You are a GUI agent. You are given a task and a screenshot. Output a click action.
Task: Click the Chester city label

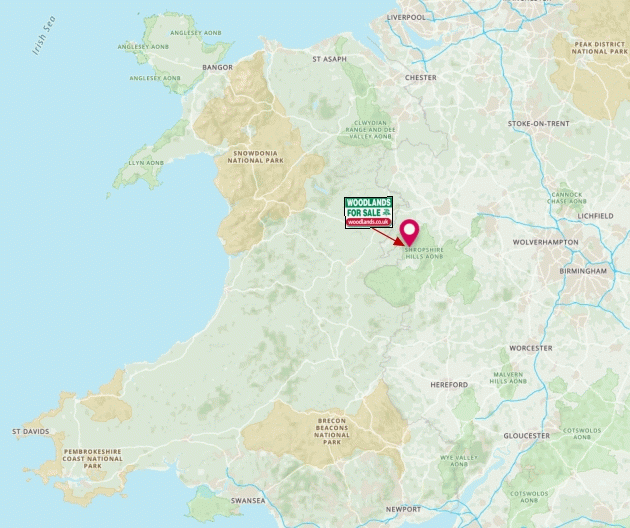[421, 78]
